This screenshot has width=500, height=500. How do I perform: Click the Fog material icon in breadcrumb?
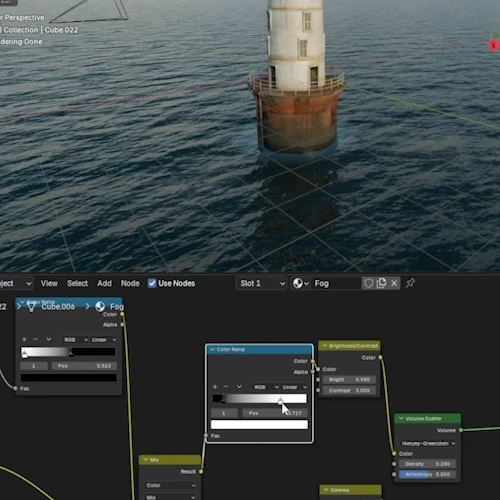[100, 306]
